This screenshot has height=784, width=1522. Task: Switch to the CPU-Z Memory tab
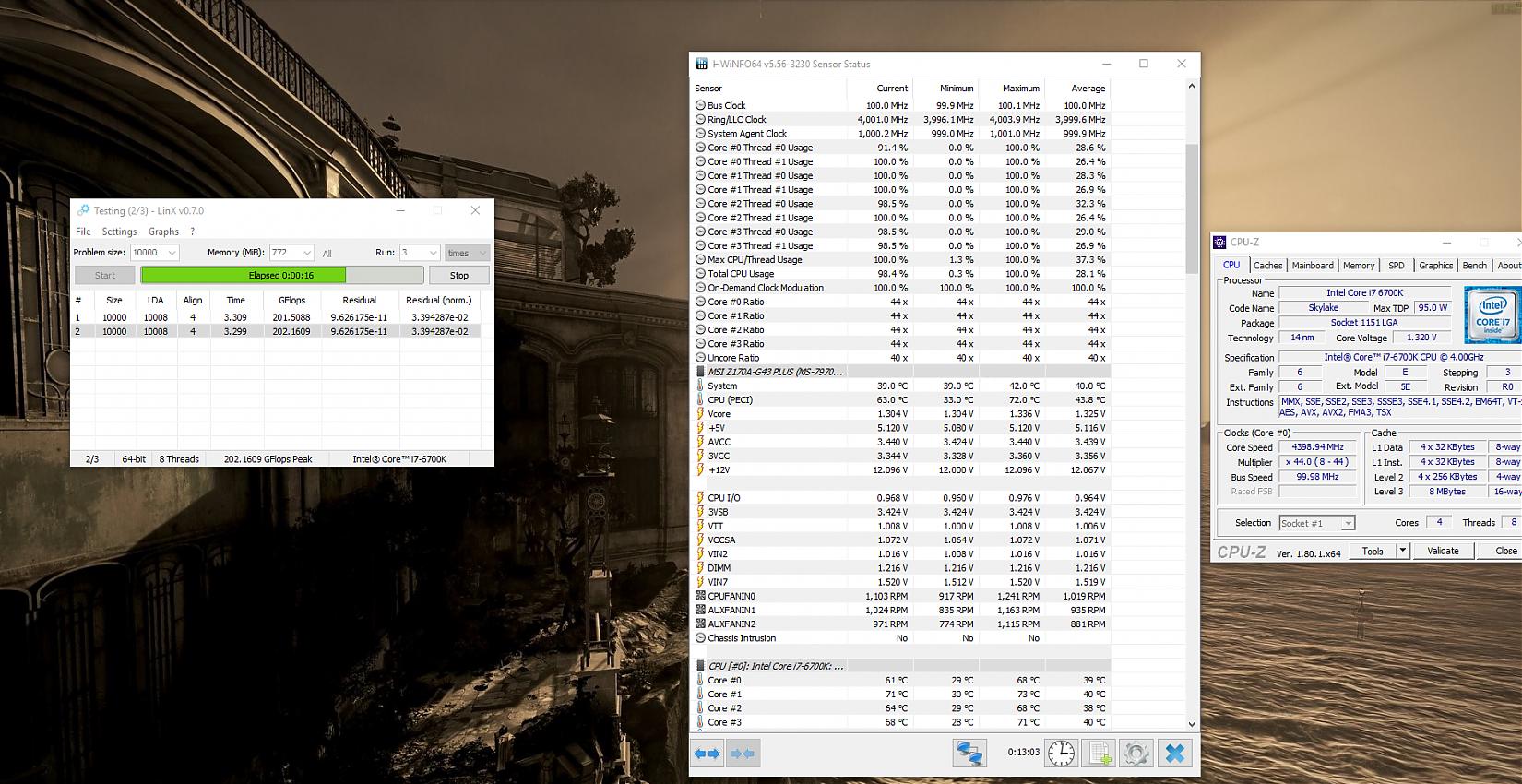click(x=1358, y=266)
